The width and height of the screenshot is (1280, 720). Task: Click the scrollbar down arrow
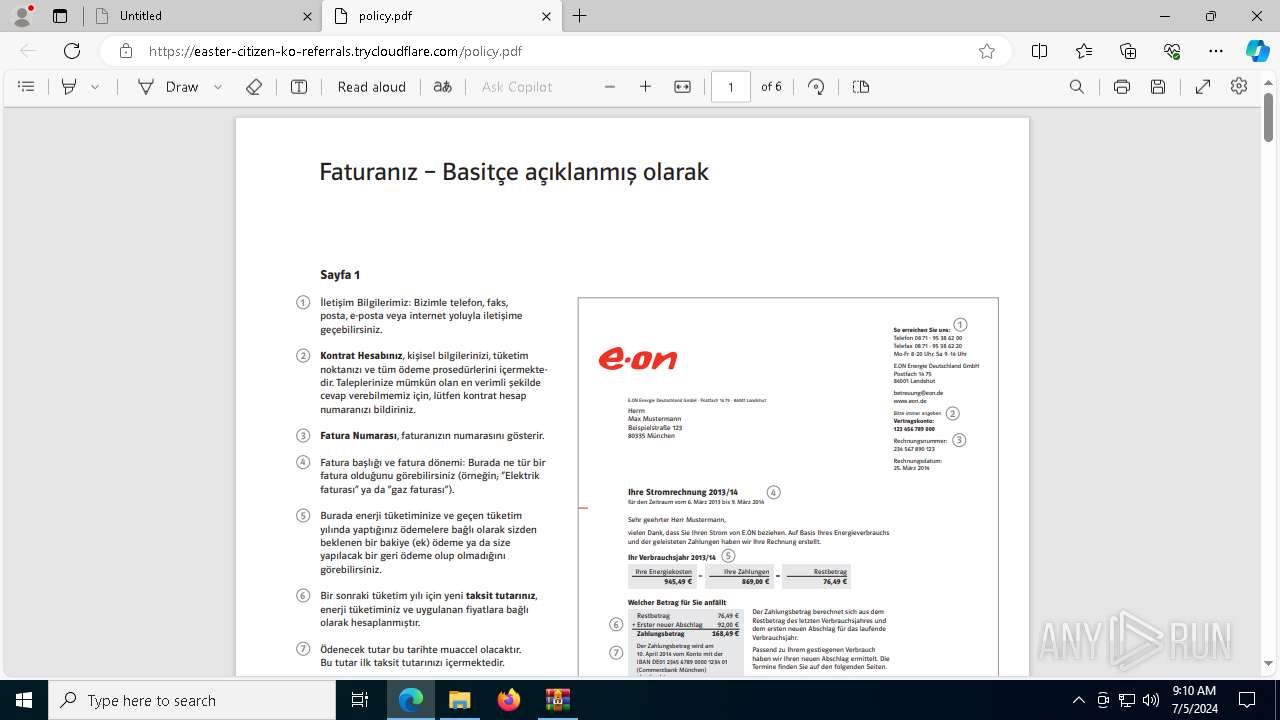click(1269, 663)
